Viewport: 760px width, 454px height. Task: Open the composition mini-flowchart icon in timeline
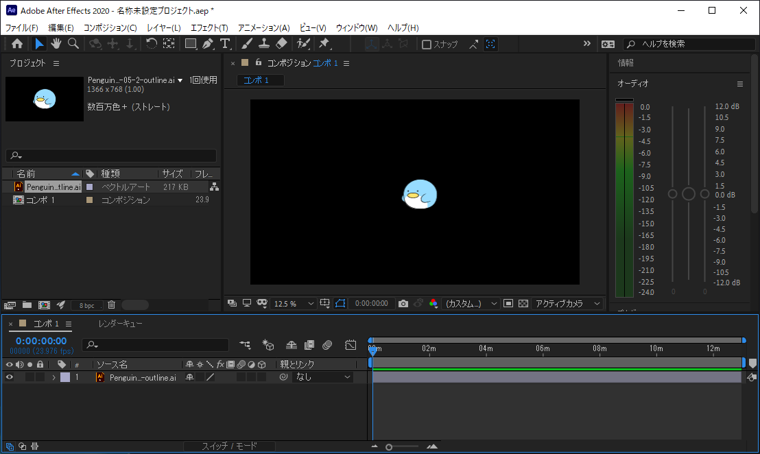(245, 345)
